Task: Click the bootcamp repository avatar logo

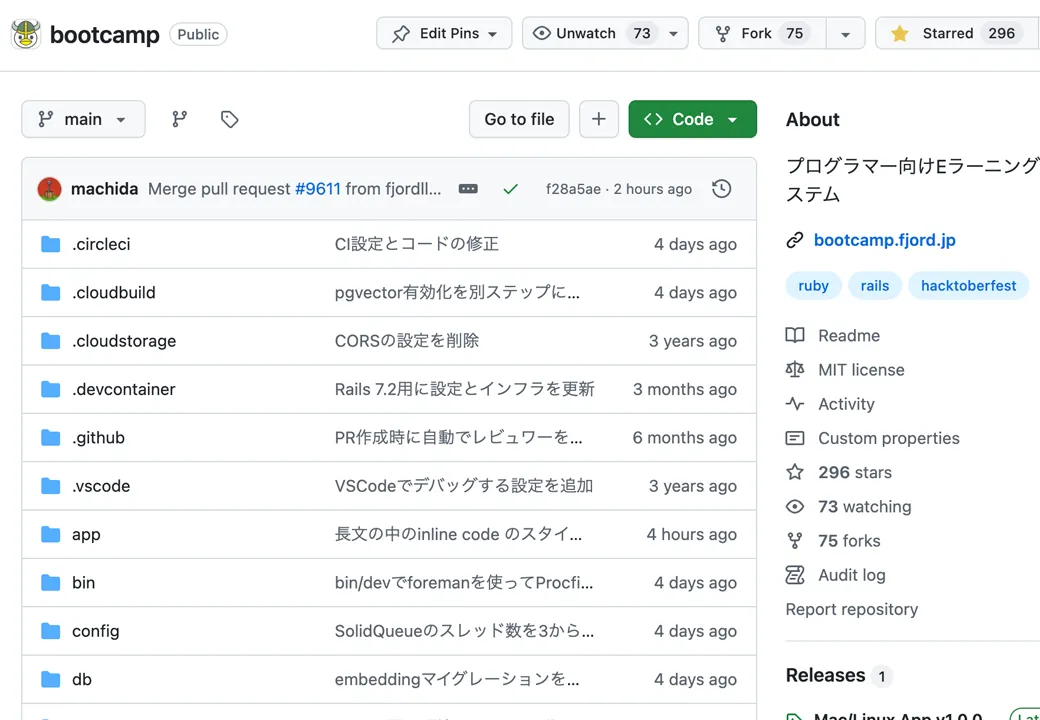Action: (x=26, y=34)
